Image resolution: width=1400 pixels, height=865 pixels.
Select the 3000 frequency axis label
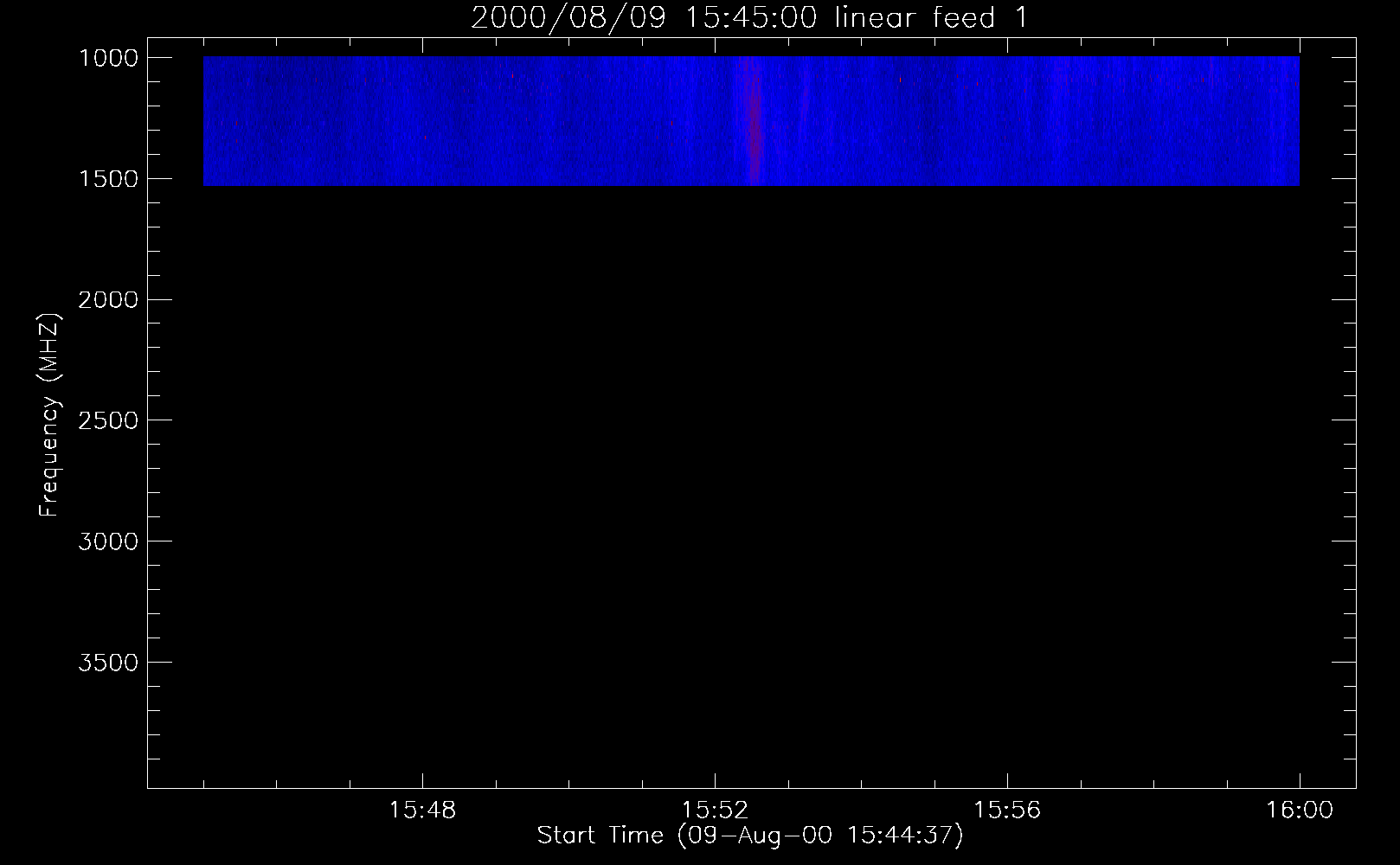108,541
